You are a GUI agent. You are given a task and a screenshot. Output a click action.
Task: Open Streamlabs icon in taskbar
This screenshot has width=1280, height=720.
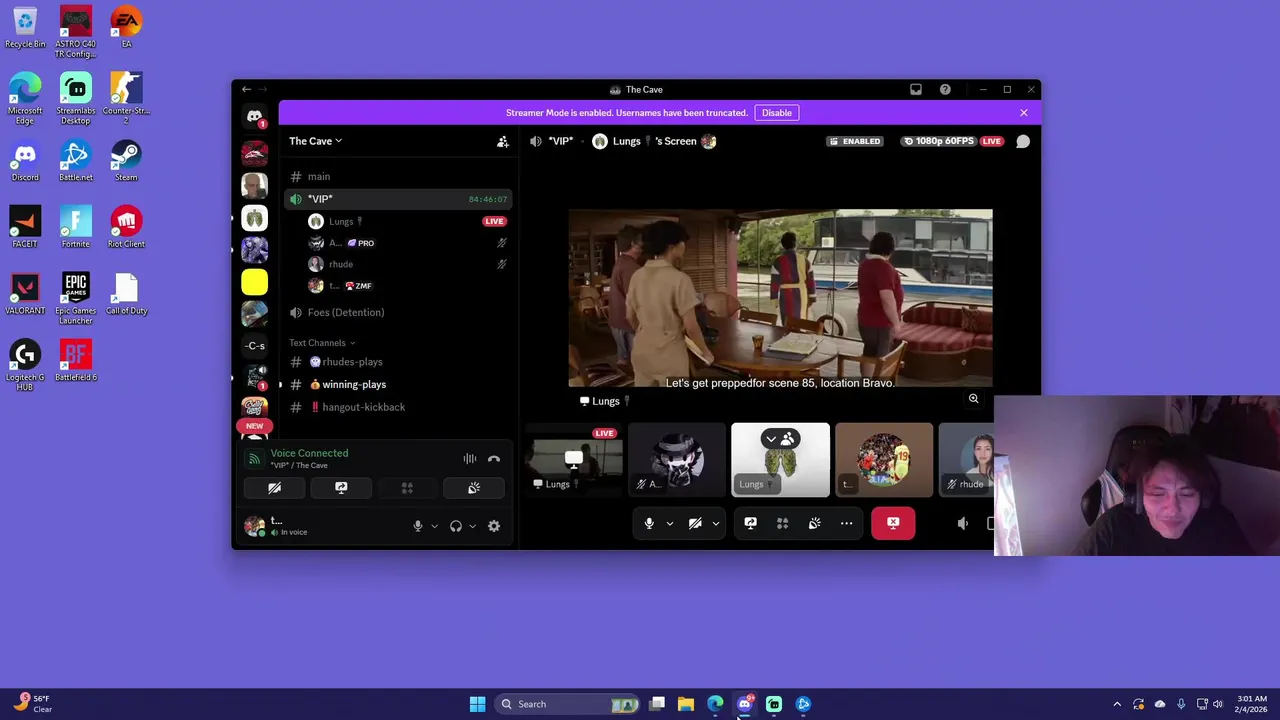click(x=774, y=704)
